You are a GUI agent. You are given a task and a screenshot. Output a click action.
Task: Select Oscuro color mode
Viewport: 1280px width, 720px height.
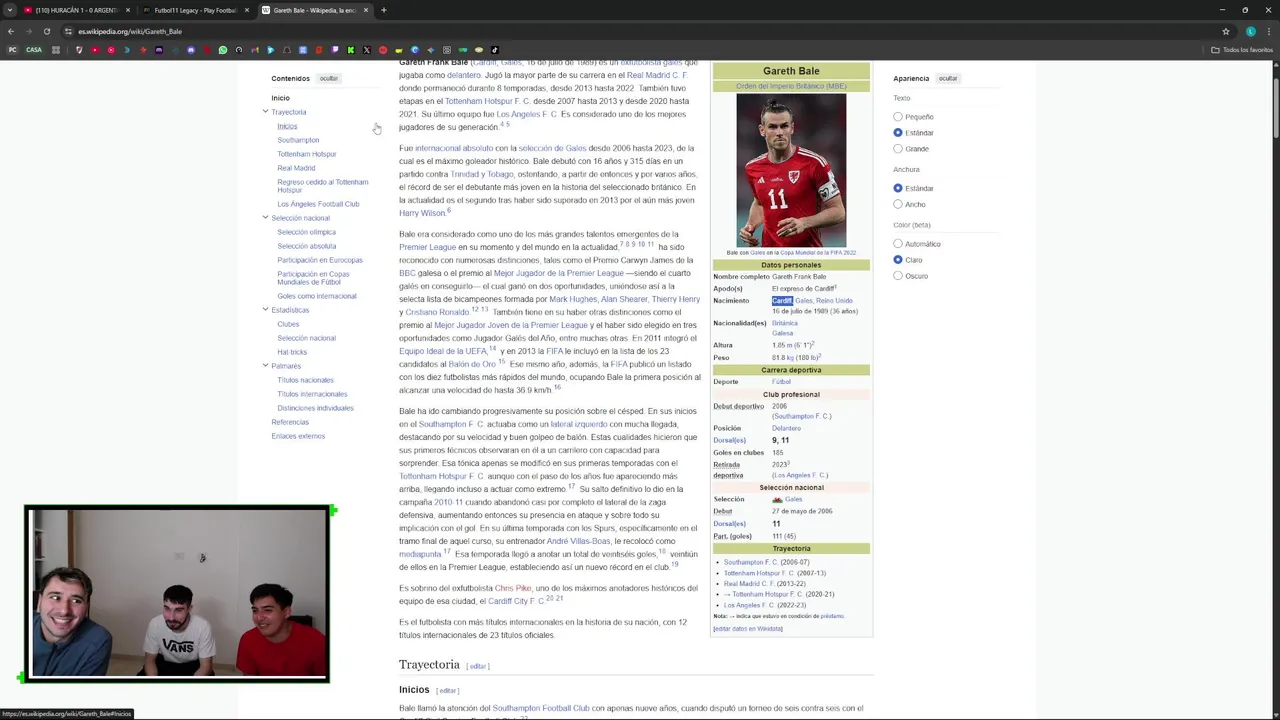click(x=898, y=276)
